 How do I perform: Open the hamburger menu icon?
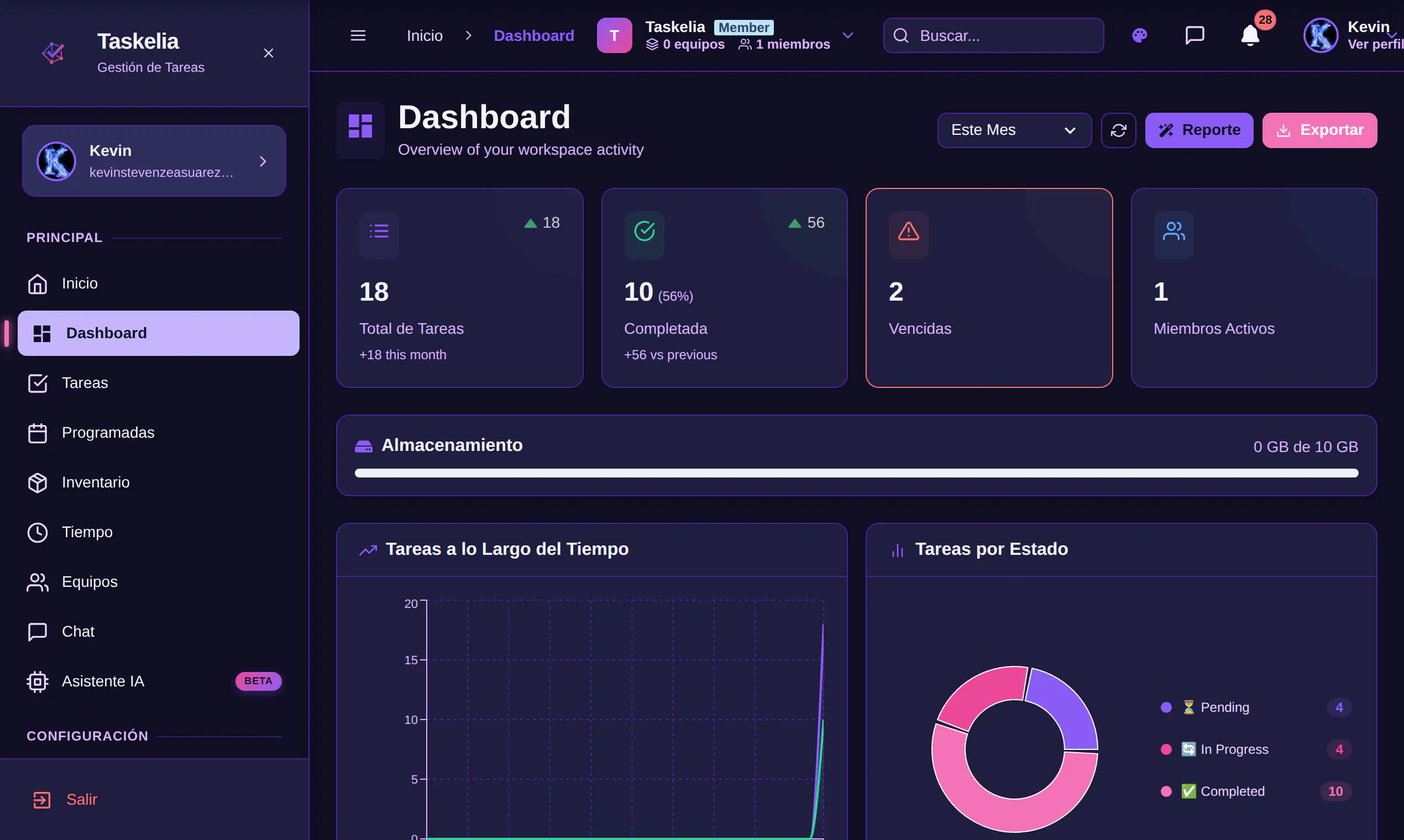(358, 36)
